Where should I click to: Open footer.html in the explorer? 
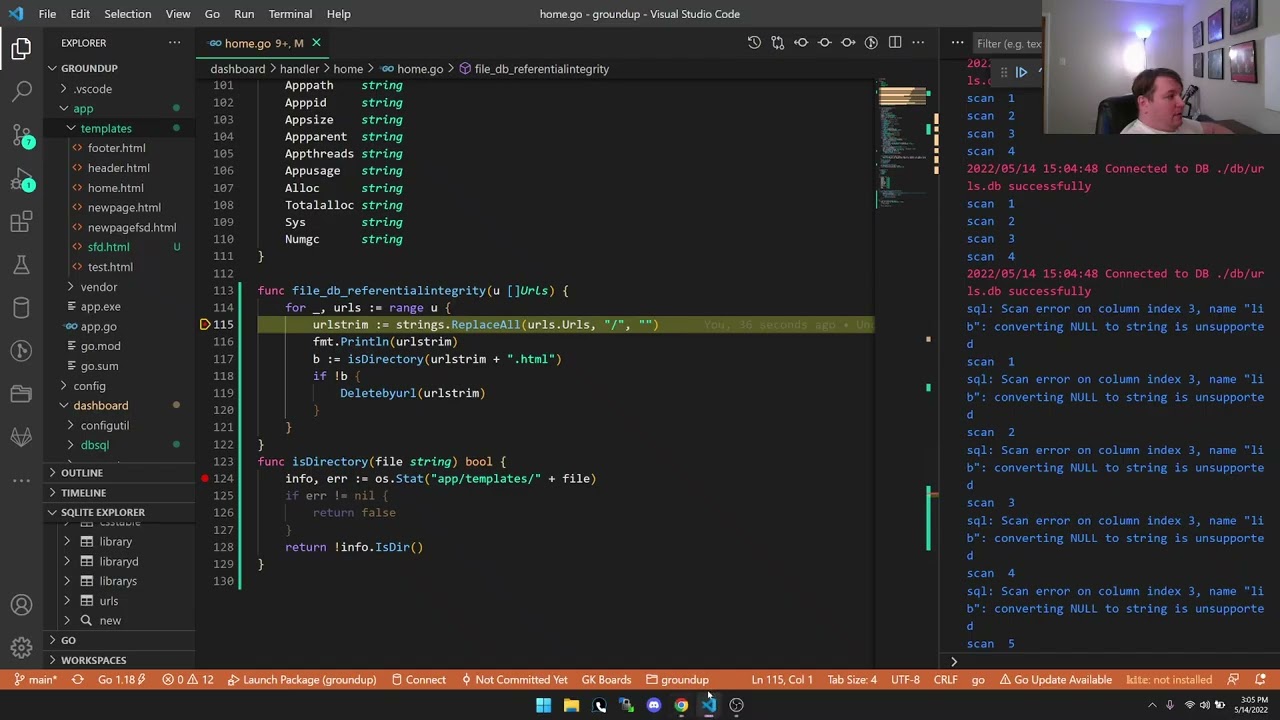tap(116, 148)
